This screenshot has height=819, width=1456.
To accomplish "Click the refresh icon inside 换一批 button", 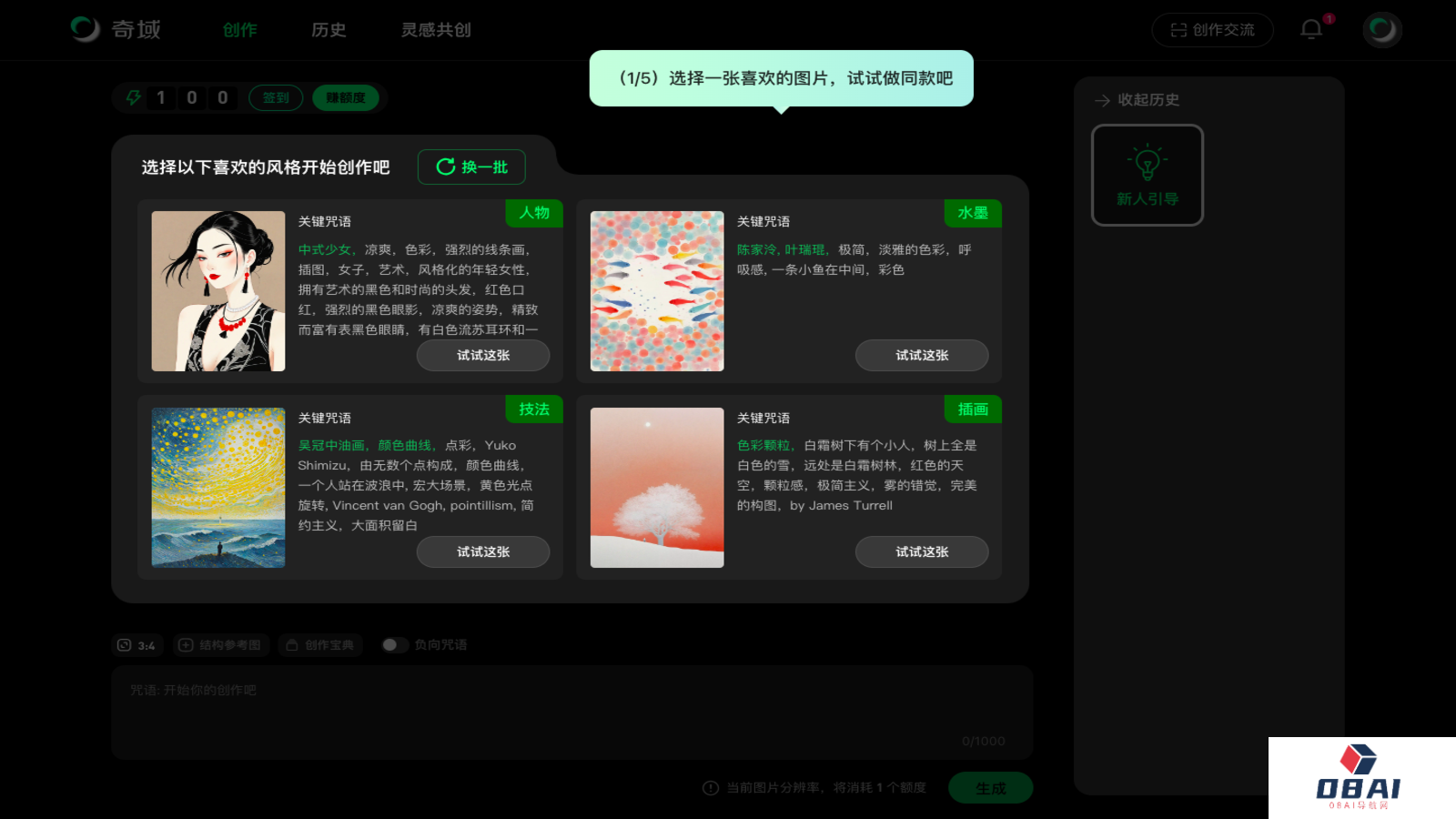I will coord(445,167).
